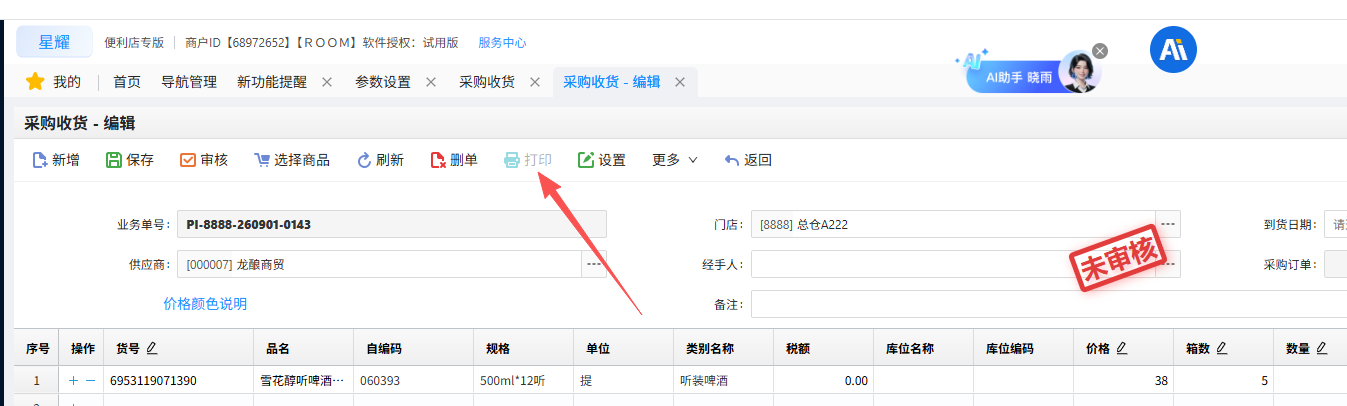This screenshot has height=406, width=1347.
Task: Close the 采购收货 - 编辑 tab
Action: [x=680, y=82]
